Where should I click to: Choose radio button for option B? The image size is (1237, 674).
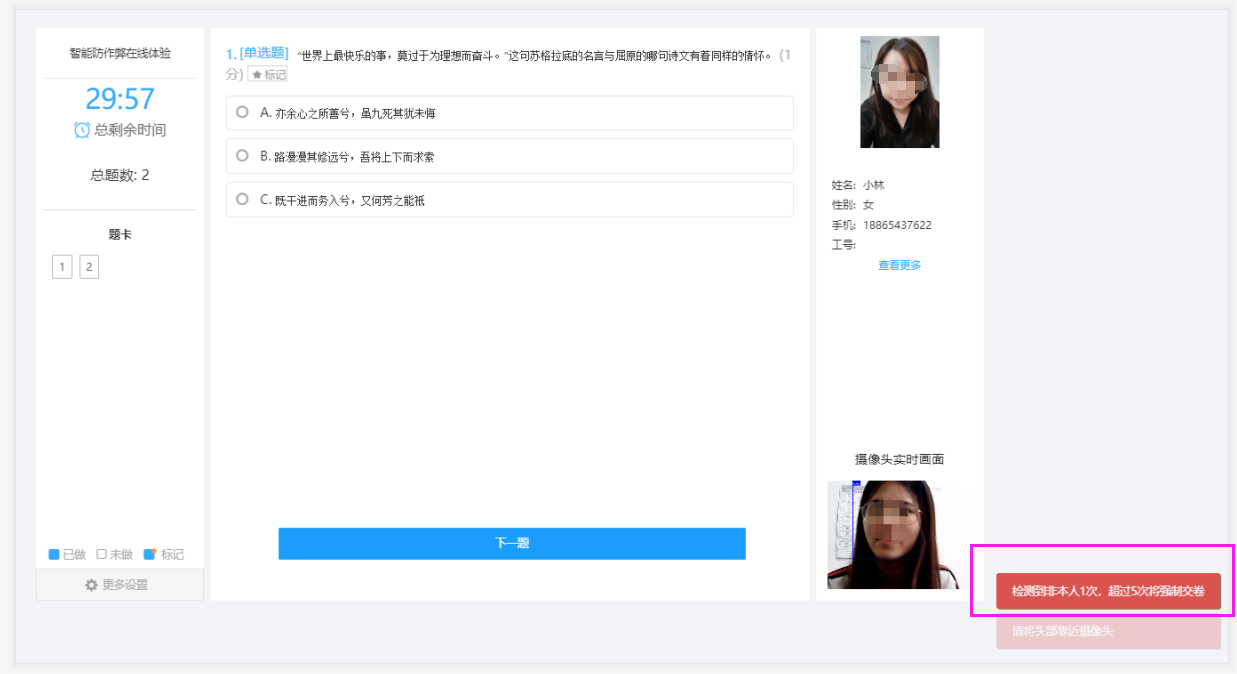coord(242,156)
